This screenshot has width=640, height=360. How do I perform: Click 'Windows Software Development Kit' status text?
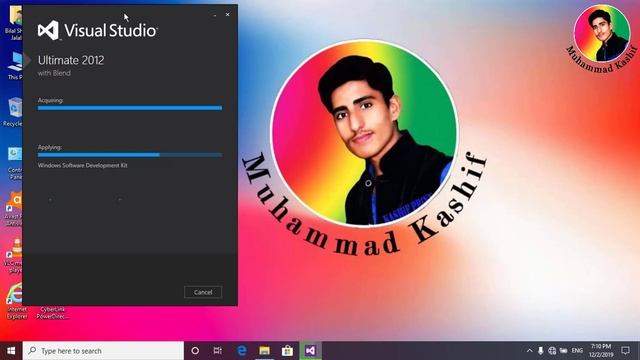[x=82, y=165]
